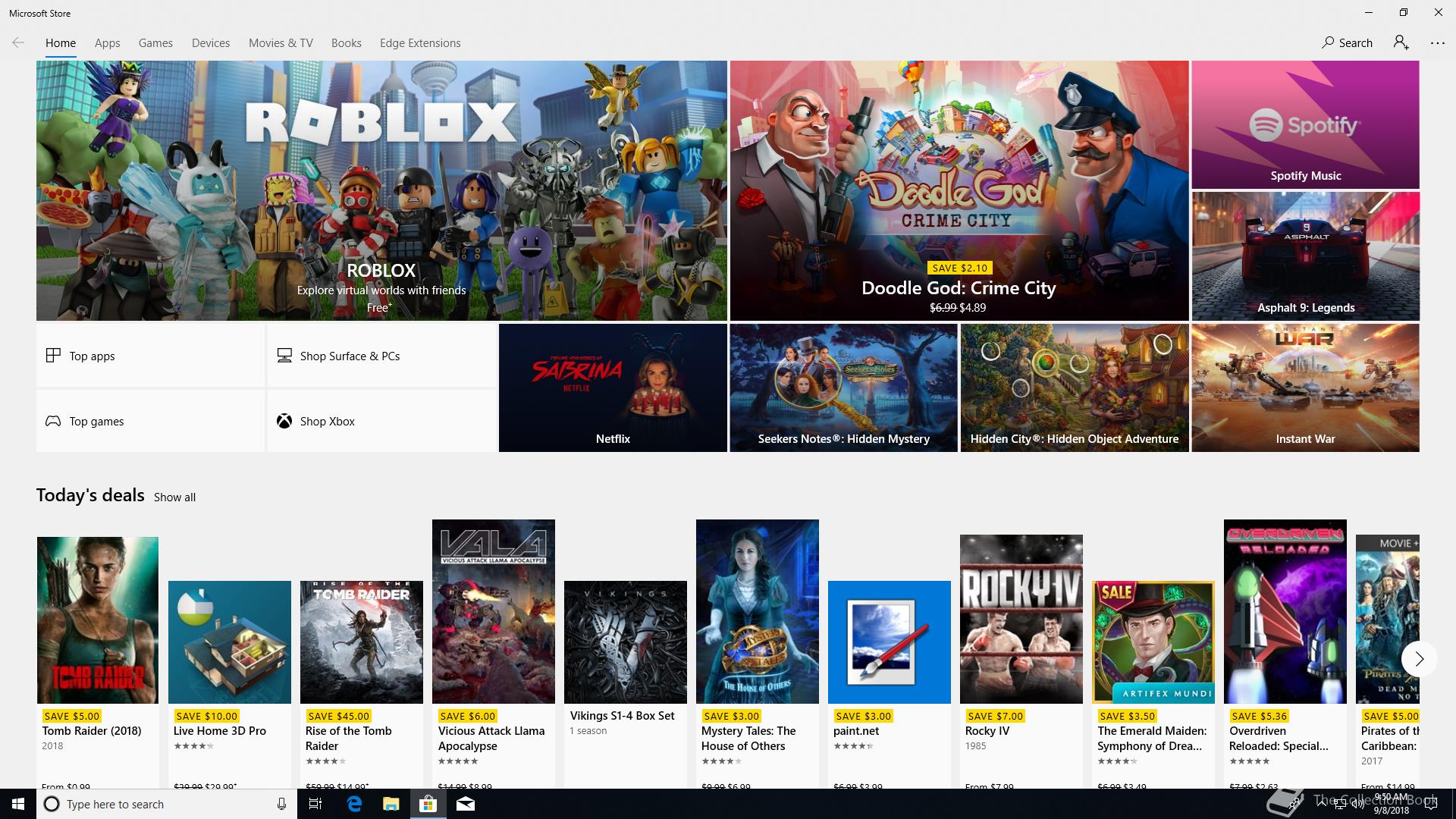Go back with the back arrow
The height and width of the screenshot is (819, 1456).
coord(18,43)
